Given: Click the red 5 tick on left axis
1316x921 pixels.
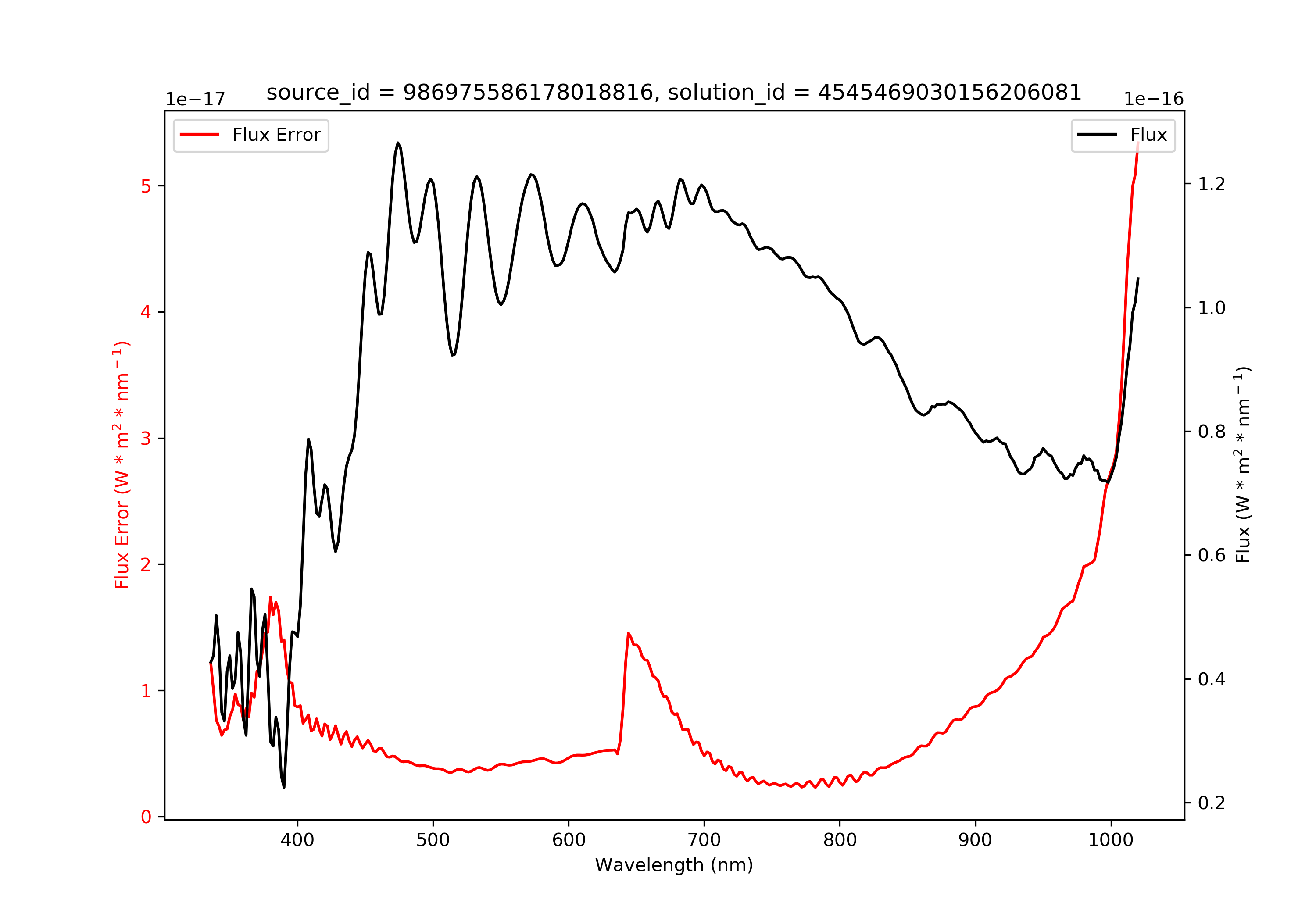Looking at the screenshot, I should point(146,186).
